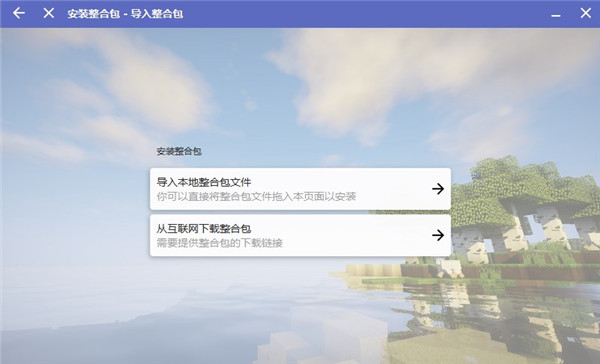Click the 安装整合包 - 导入整合包 window title

125,14
